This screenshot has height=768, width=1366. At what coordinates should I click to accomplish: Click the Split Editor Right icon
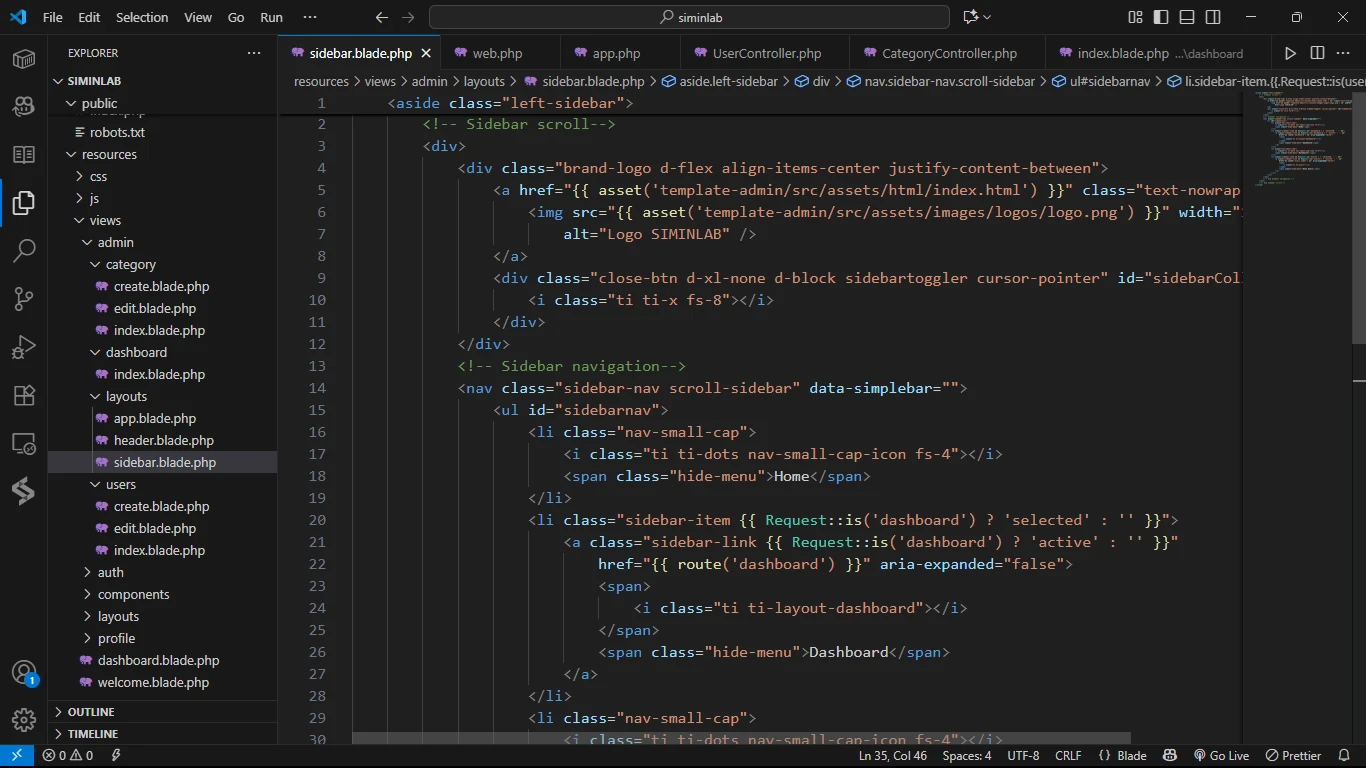tap(1317, 53)
